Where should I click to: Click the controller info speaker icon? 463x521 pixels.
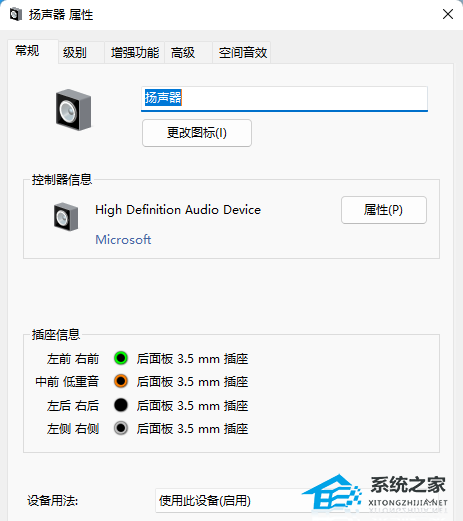pos(66,217)
